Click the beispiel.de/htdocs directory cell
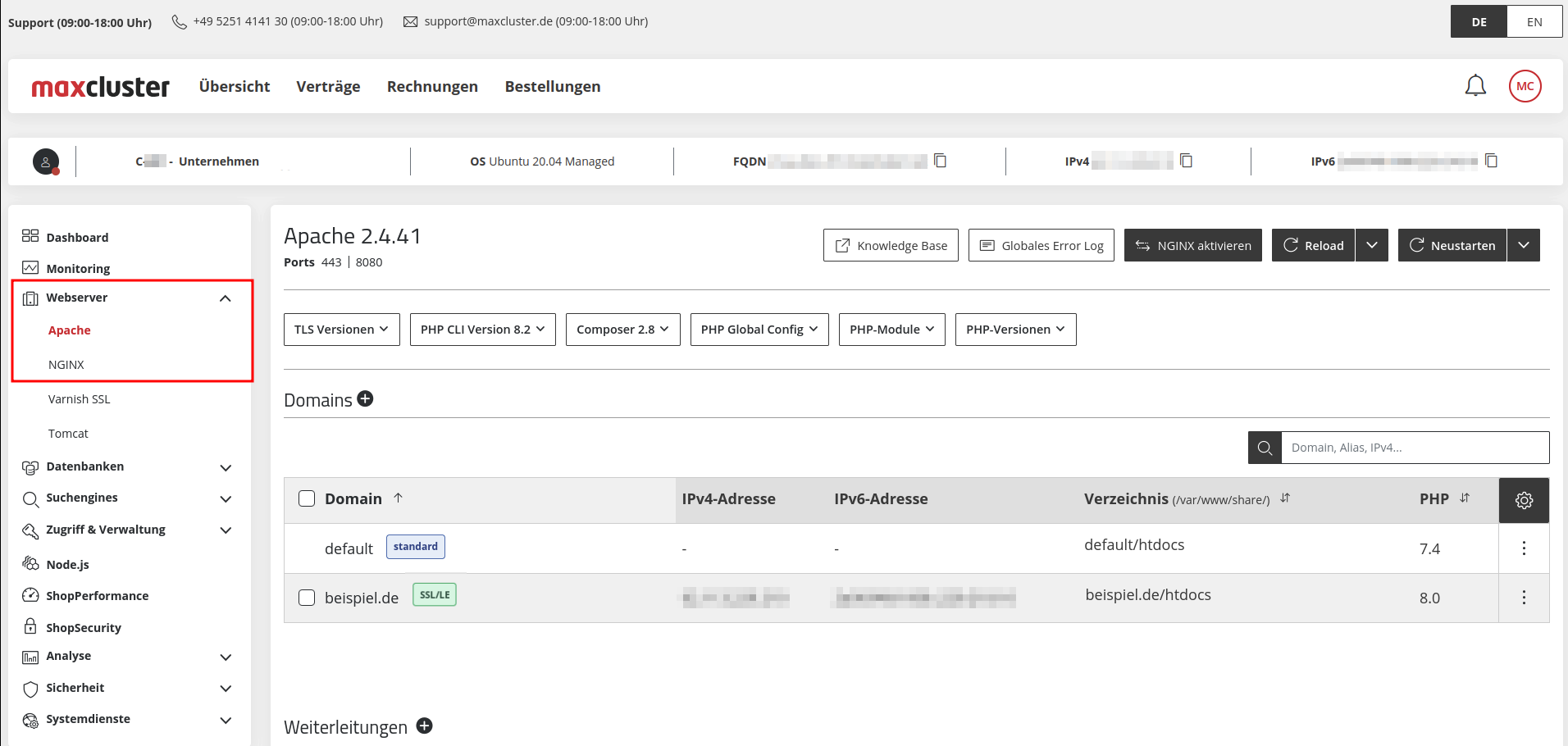 click(x=1148, y=595)
